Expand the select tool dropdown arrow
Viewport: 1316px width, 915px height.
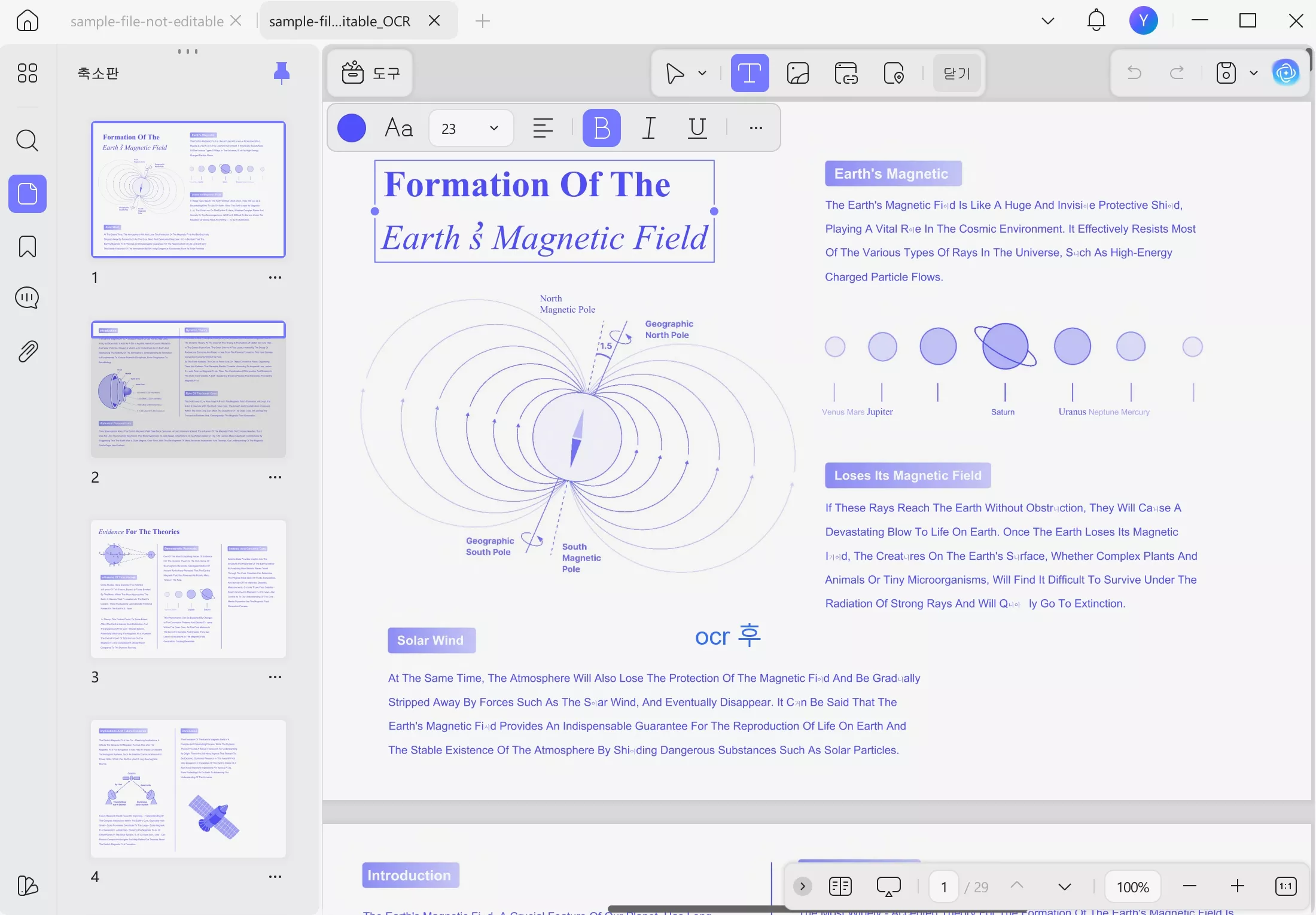pyautogui.click(x=702, y=74)
